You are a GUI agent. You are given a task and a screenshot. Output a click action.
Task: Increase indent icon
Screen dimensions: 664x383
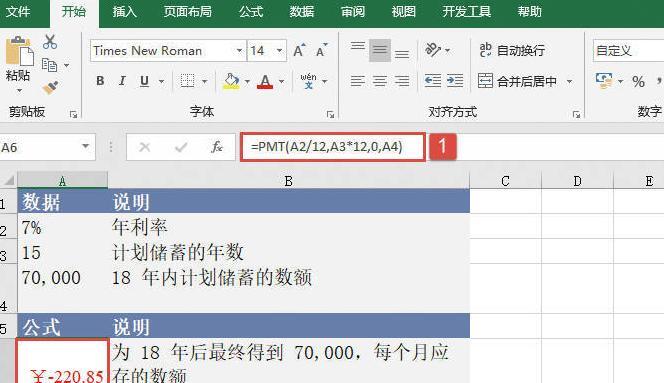(455, 80)
